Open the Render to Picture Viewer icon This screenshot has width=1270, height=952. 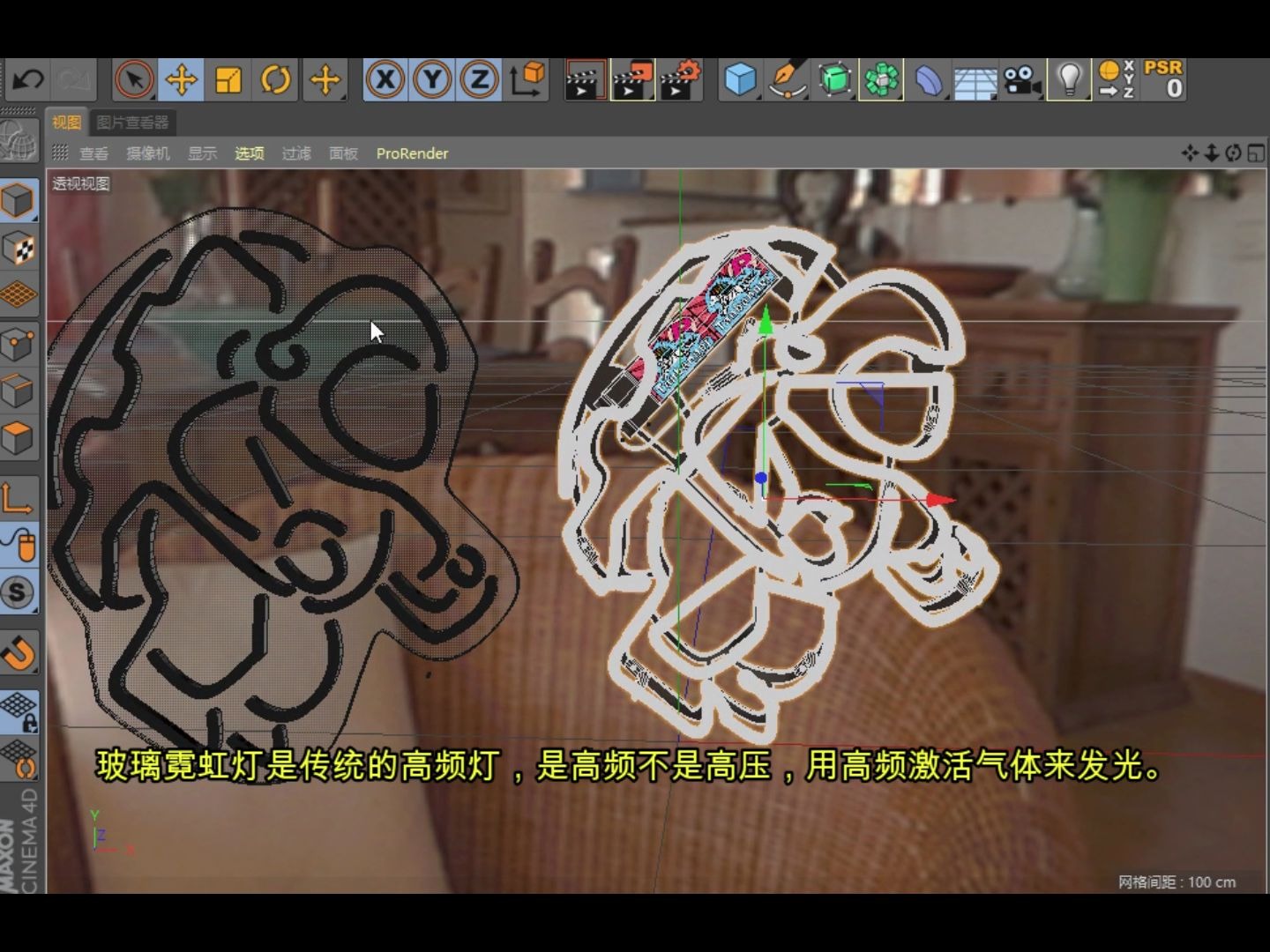[x=633, y=79]
